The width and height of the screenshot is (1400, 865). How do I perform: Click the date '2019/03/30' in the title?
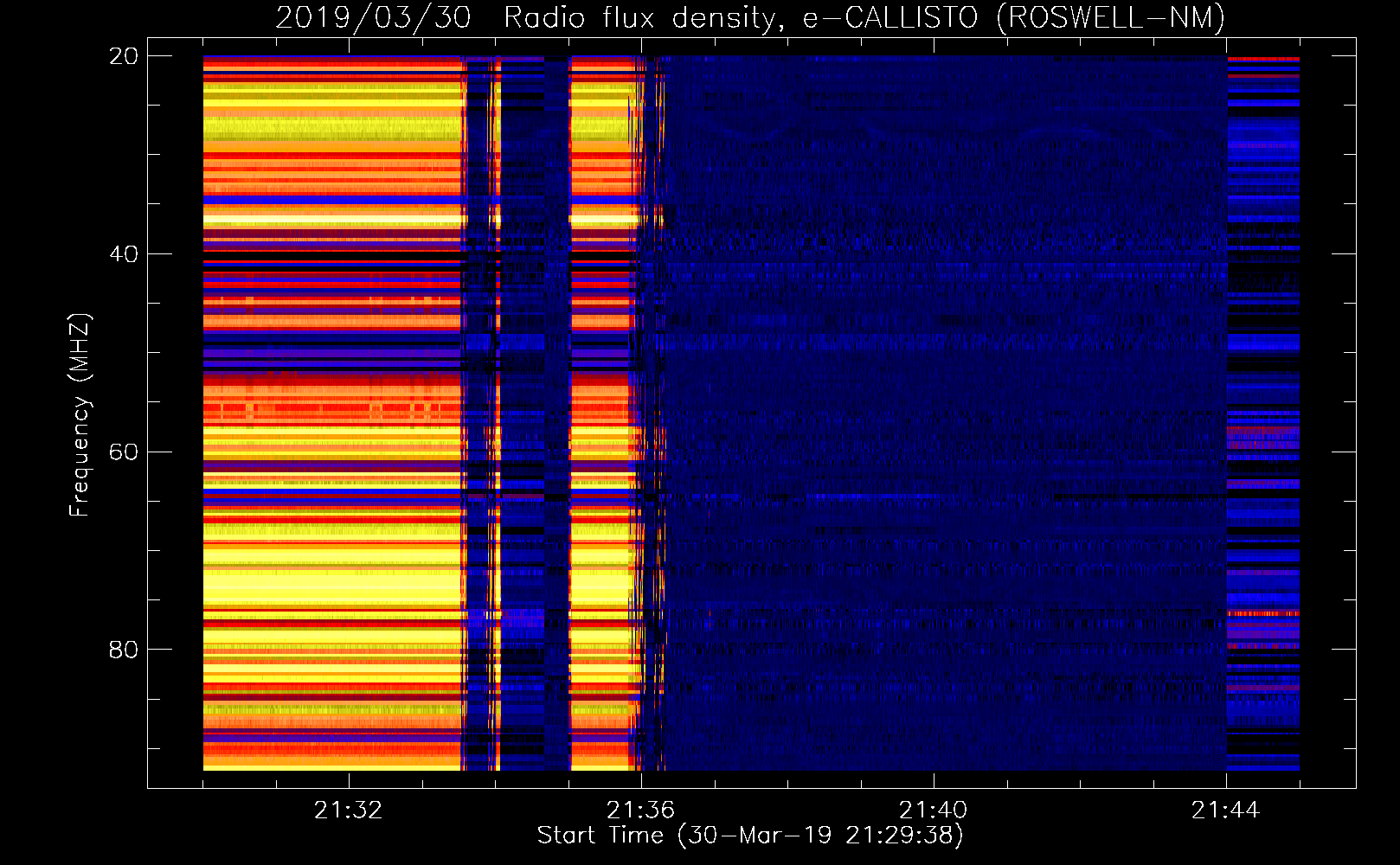click(x=373, y=18)
